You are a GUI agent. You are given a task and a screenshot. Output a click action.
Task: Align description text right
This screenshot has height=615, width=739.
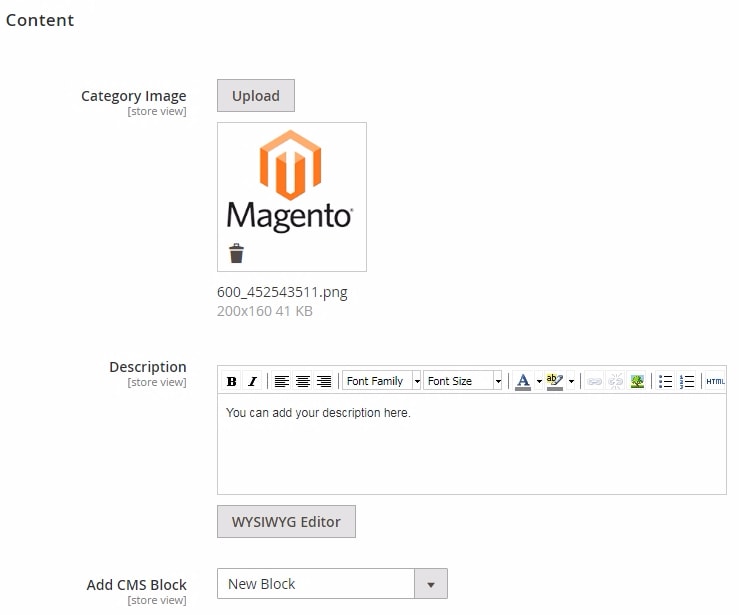(x=324, y=381)
